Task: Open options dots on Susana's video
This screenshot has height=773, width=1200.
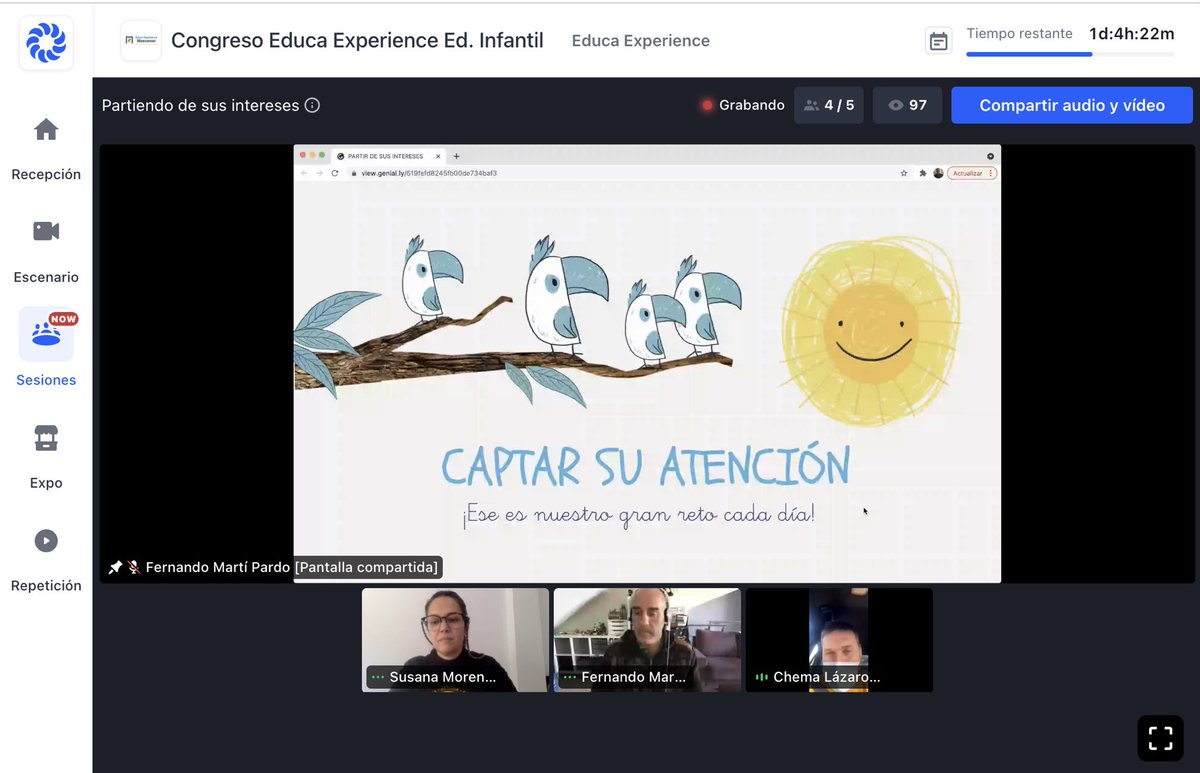Action: point(378,677)
